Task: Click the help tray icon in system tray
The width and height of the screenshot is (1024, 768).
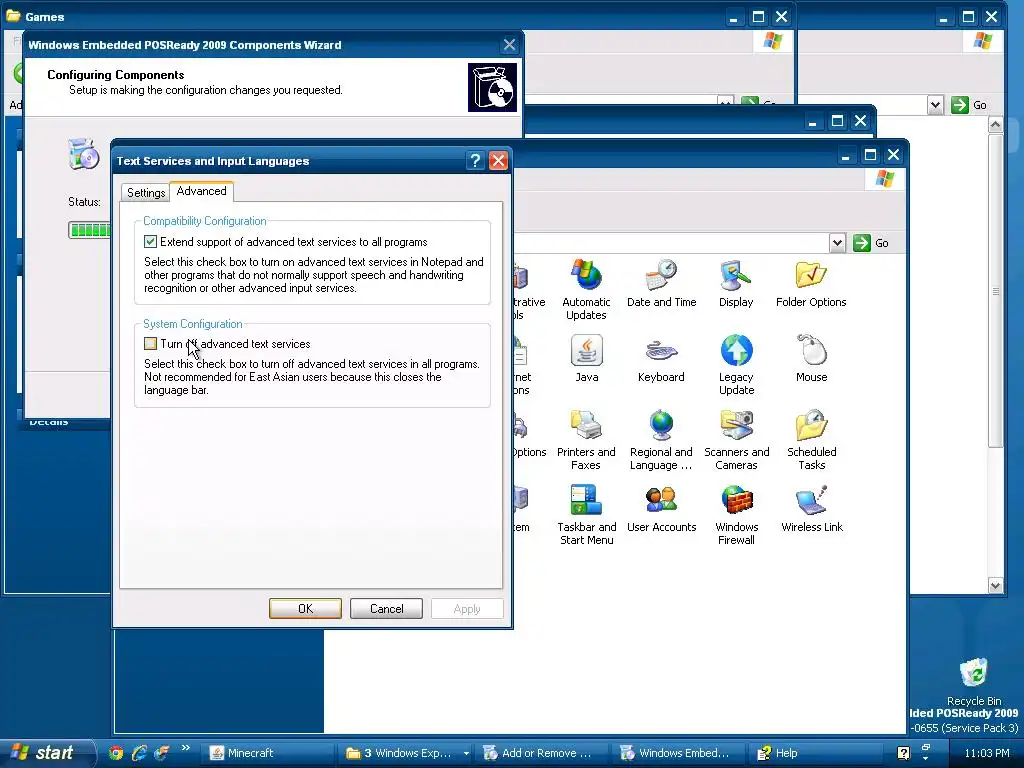Action: pyautogui.click(x=903, y=753)
